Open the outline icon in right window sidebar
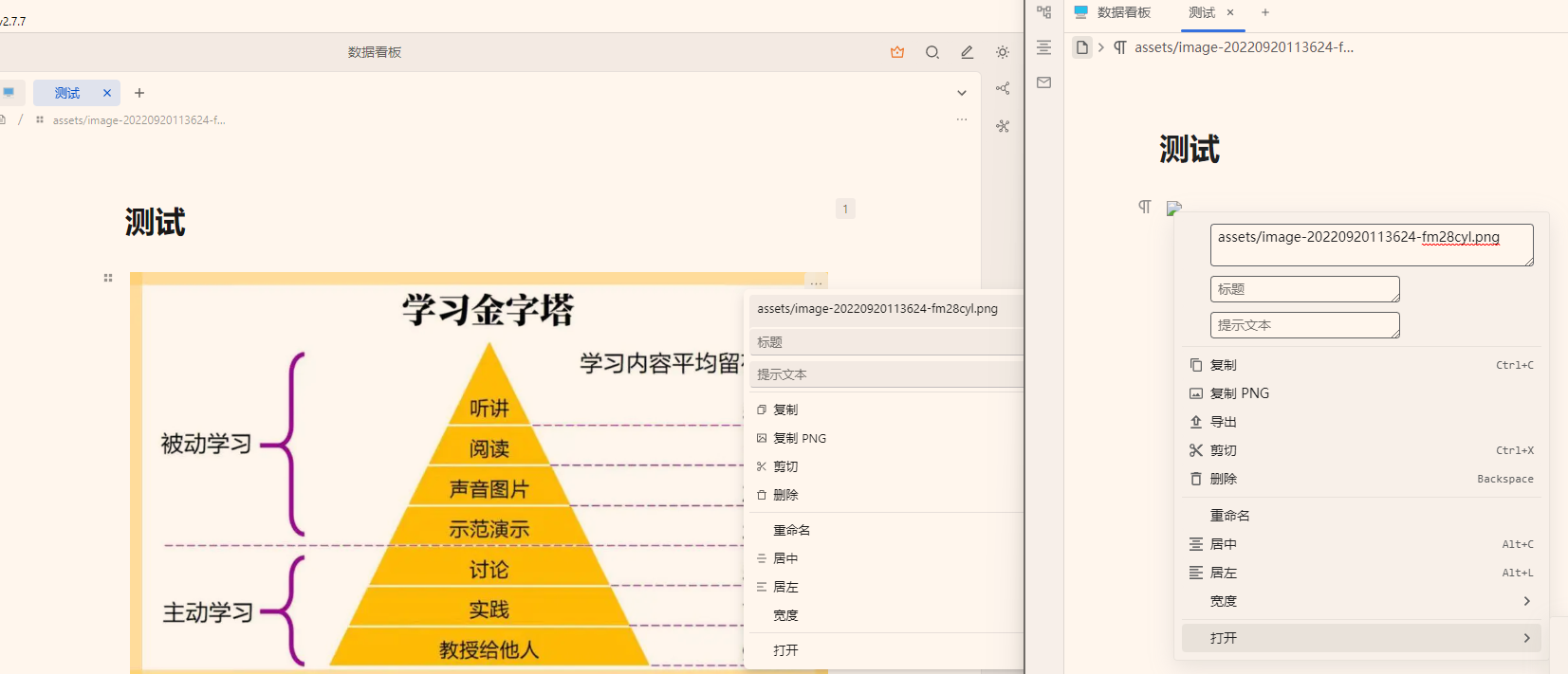Viewport: 1568px width, 674px height. [x=1043, y=47]
